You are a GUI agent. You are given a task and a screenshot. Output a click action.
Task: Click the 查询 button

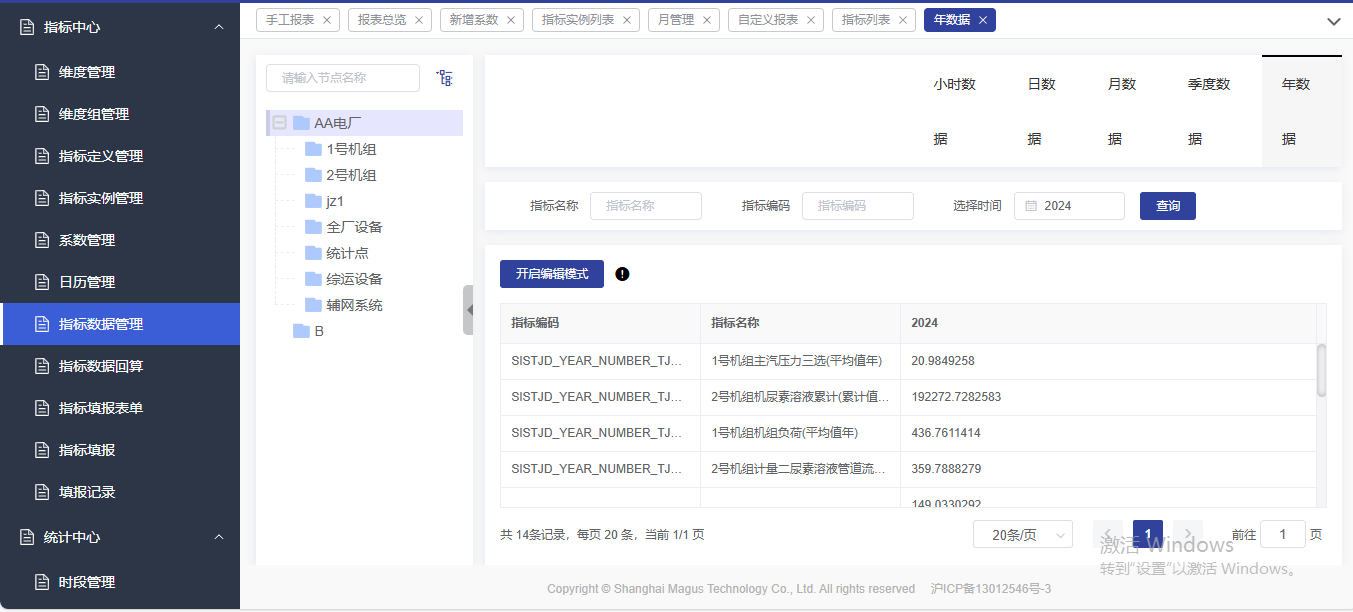click(x=1167, y=206)
